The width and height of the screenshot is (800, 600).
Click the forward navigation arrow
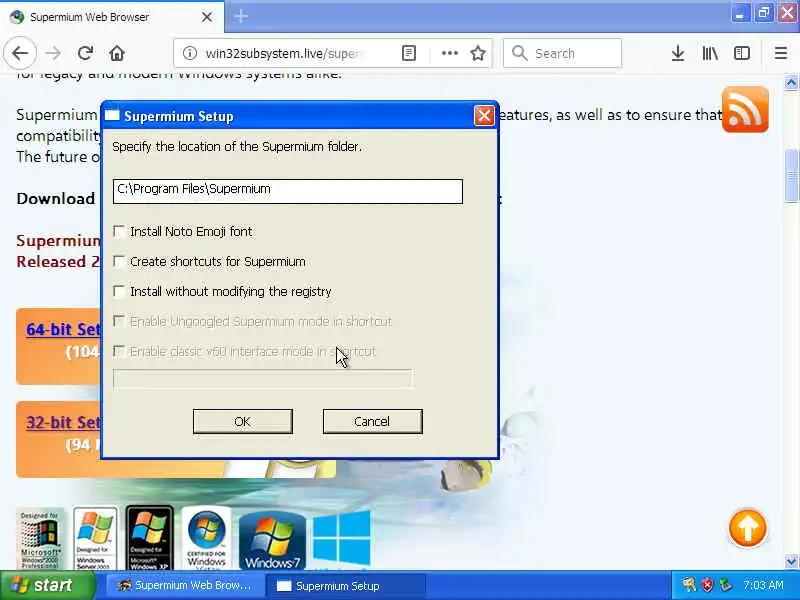coord(53,53)
